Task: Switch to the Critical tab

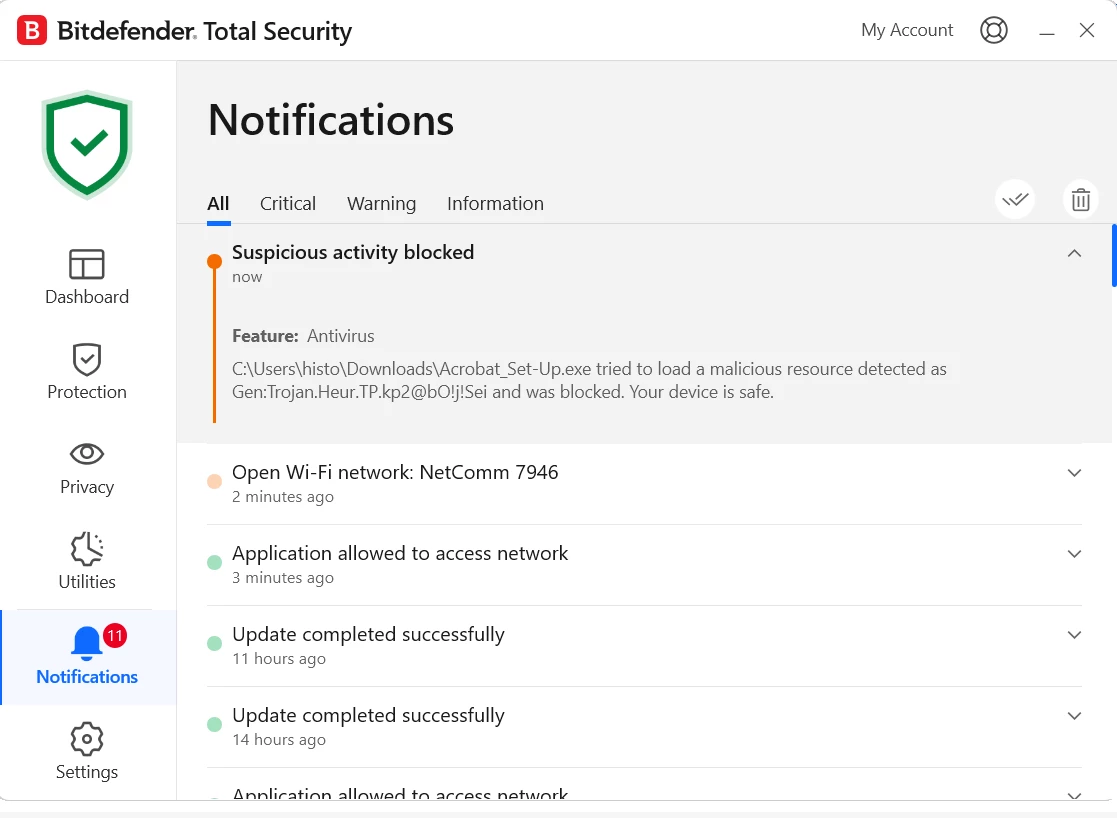Action: [x=288, y=204]
